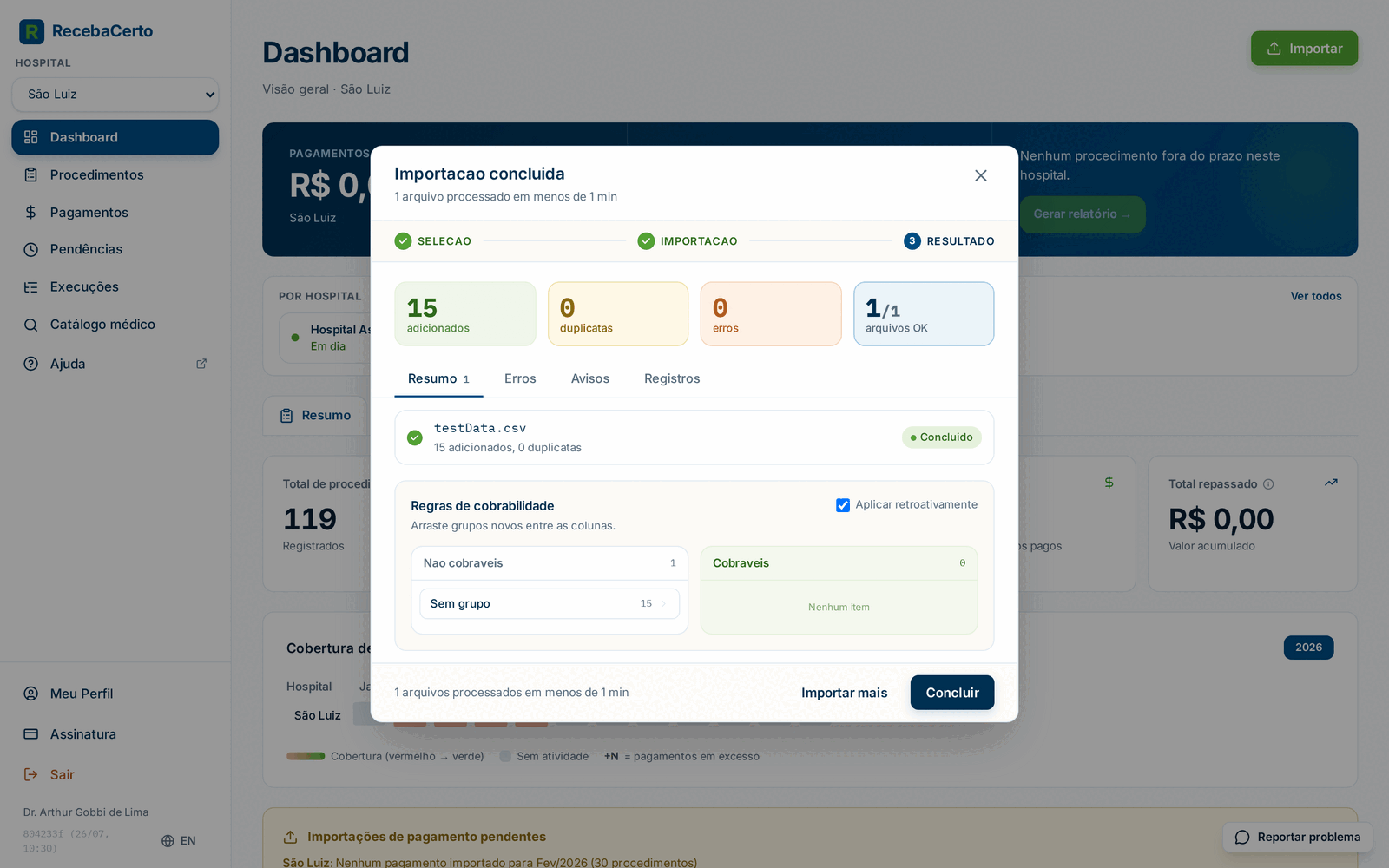This screenshot has width=1389, height=868.
Task: Open Procedimentos in the sidebar
Action: [x=115, y=174]
